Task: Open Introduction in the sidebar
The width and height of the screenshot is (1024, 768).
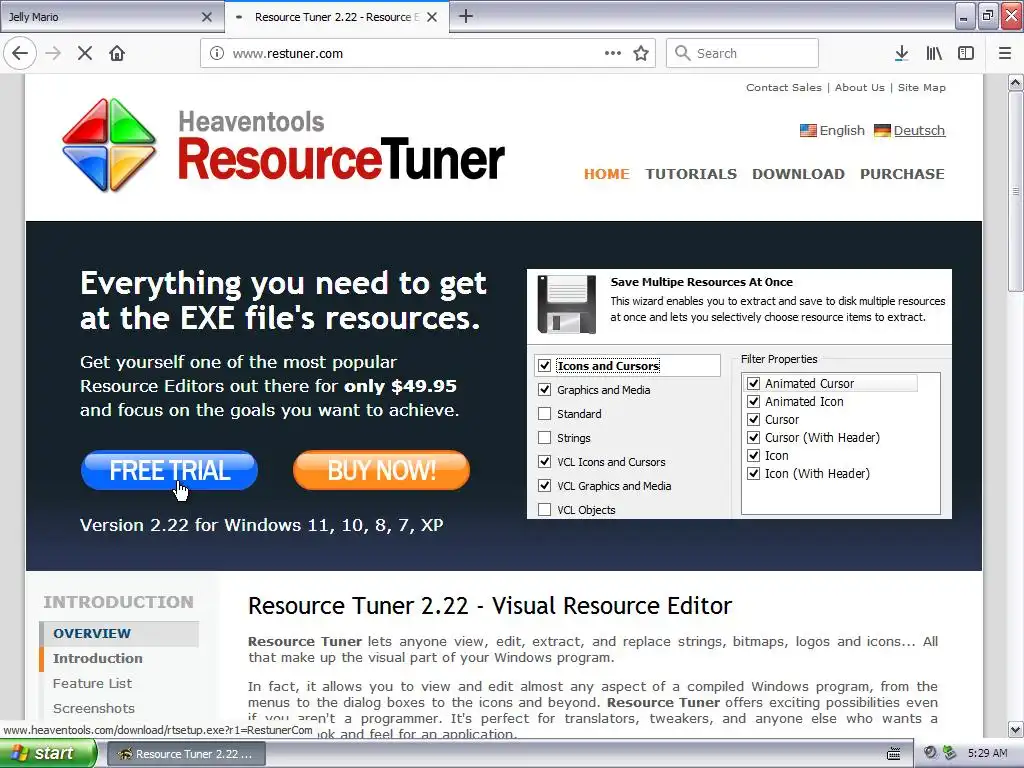Action: tap(97, 658)
